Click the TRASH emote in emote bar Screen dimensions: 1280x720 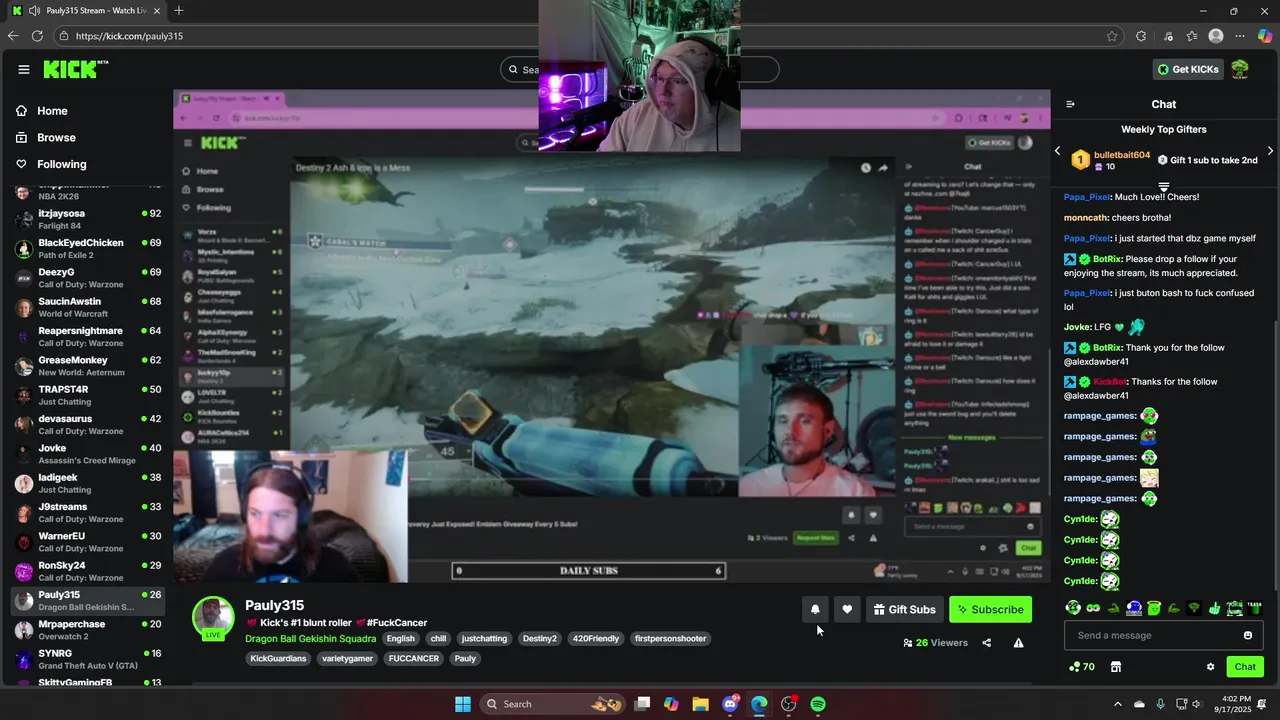(1255, 607)
